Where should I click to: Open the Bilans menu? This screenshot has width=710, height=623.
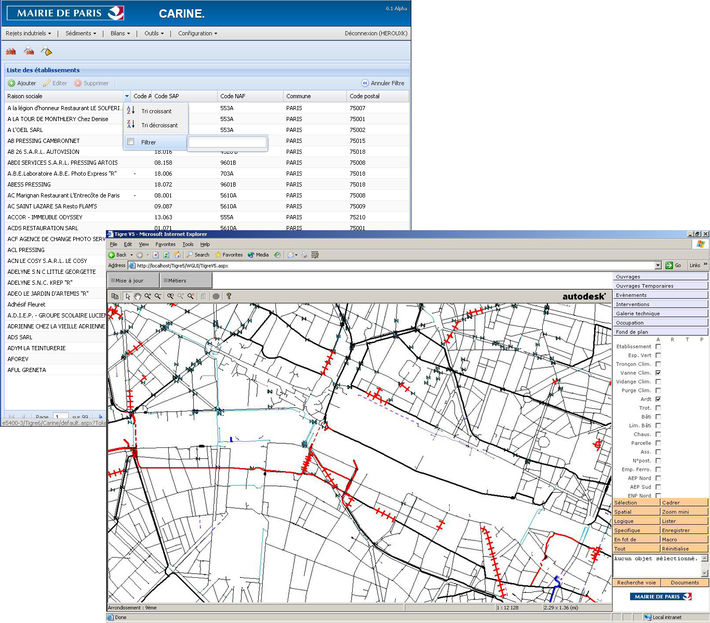point(120,34)
